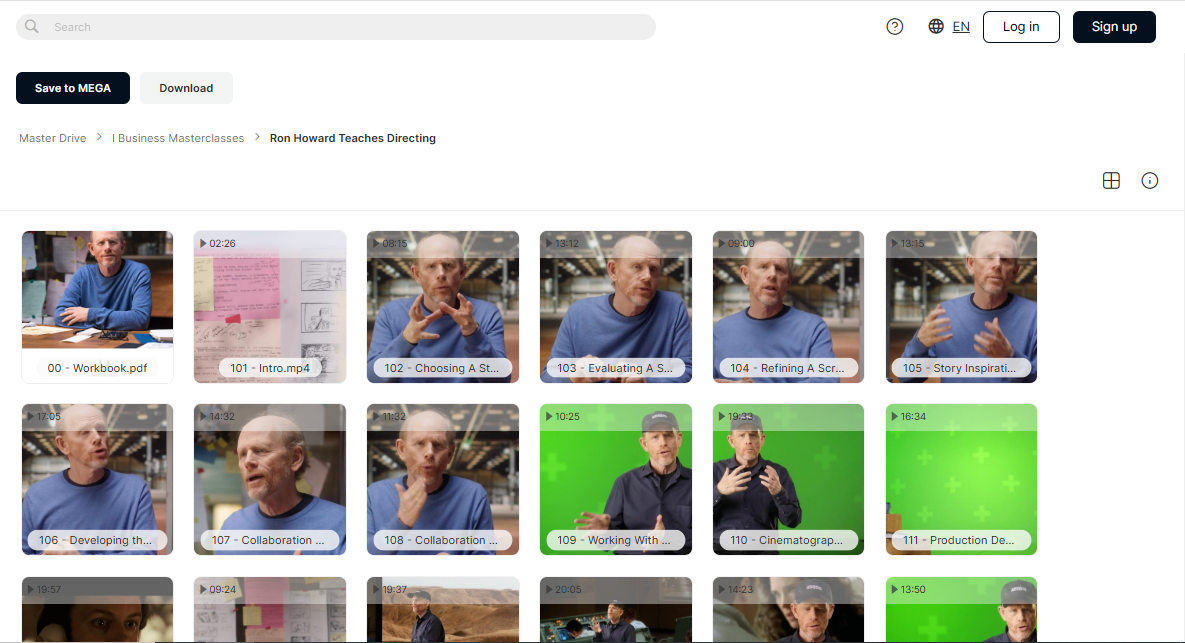
Task: Open 106 - Developing th... video
Action: pyautogui.click(x=97, y=479)
